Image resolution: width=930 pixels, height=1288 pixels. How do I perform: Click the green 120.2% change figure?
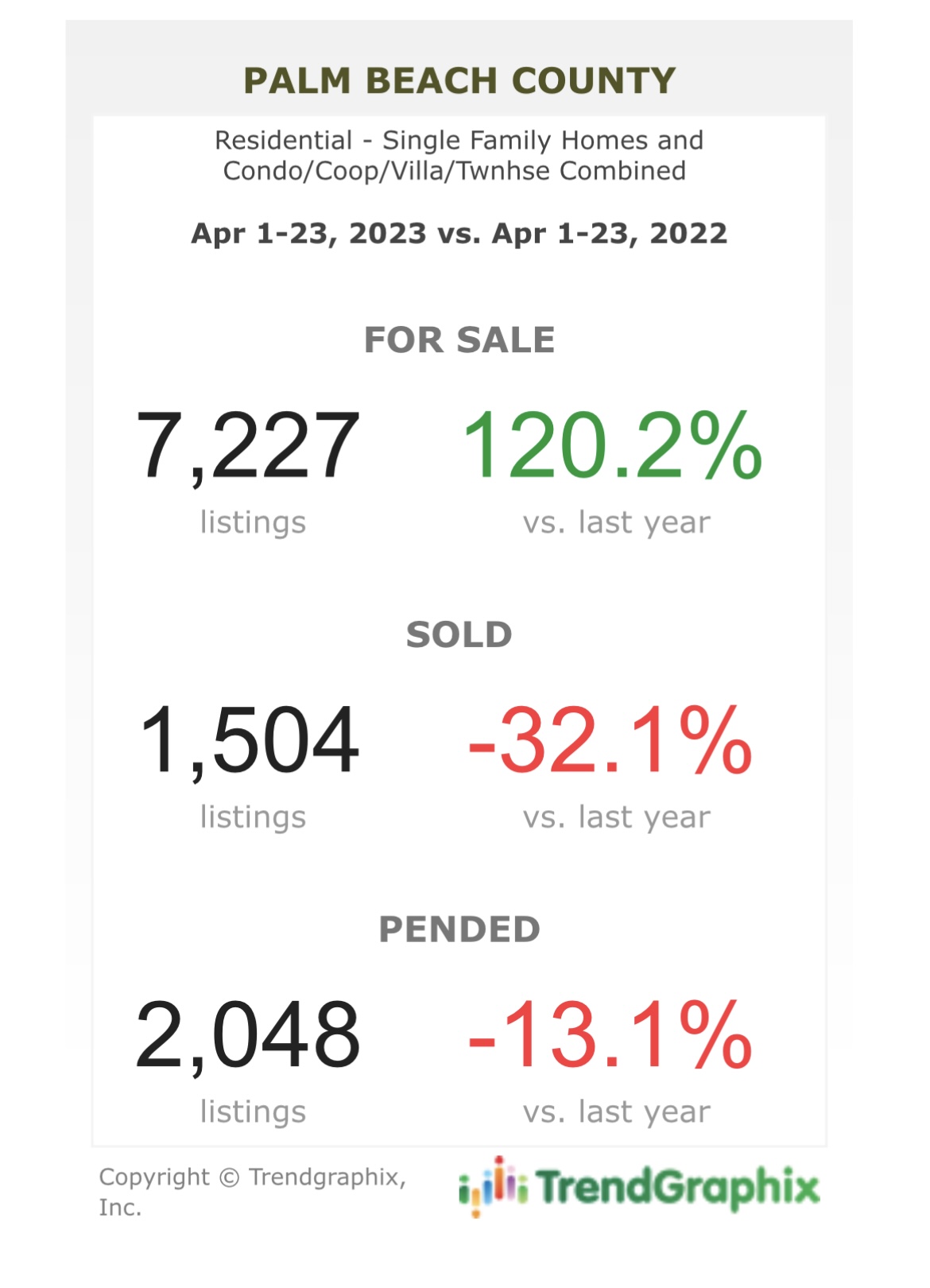pyautogui.click(x=611, y=445)
